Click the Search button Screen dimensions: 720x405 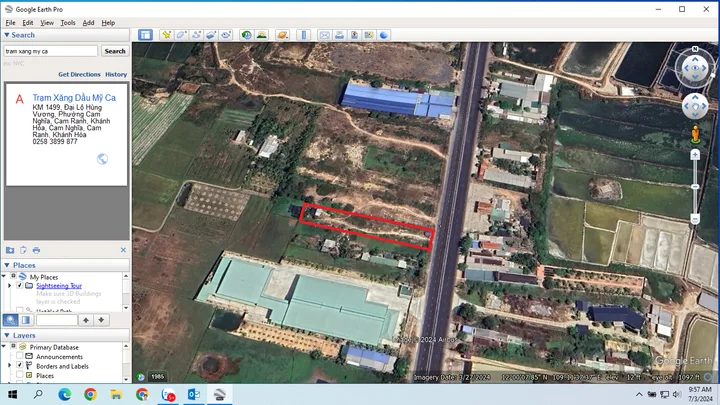(115, 51)
